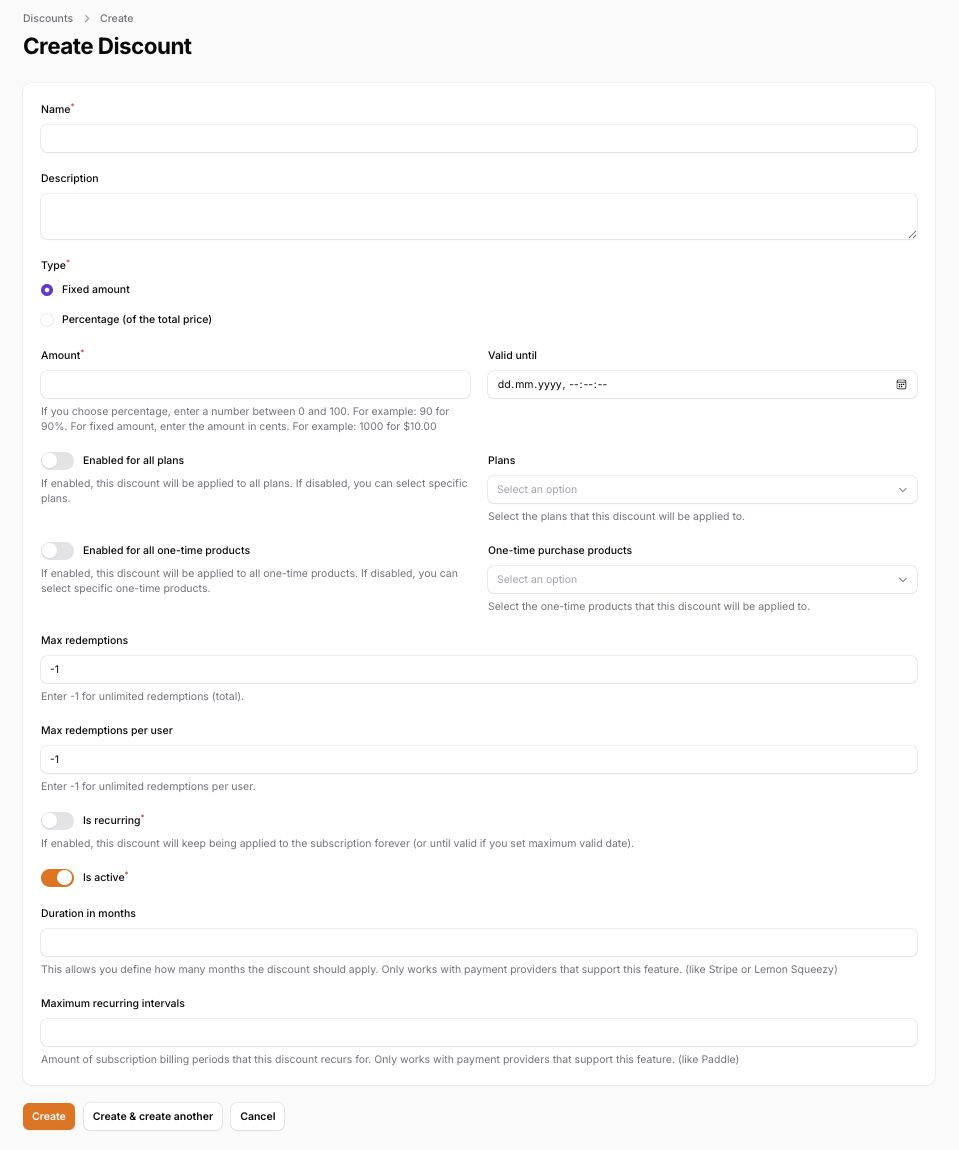Click the breadcrumb chevron separator

87,18
